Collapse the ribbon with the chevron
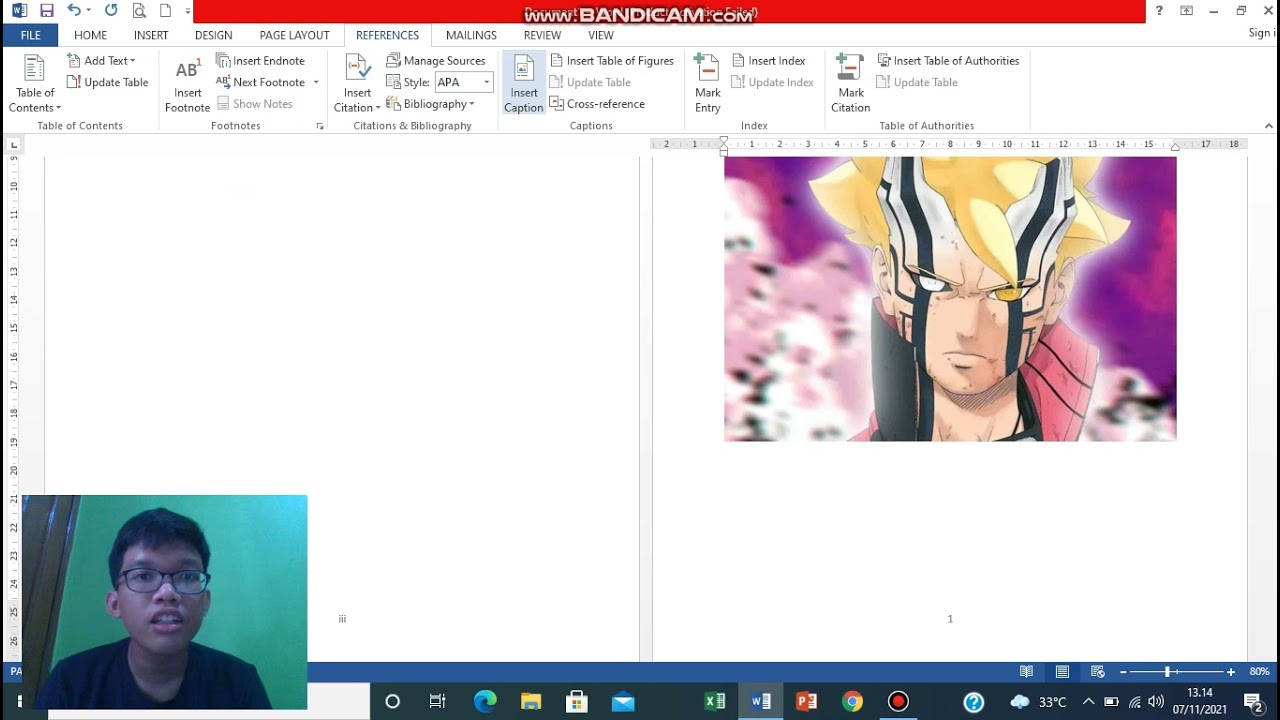Viewport: 1280px width, 720px height. coord(1269,126)
